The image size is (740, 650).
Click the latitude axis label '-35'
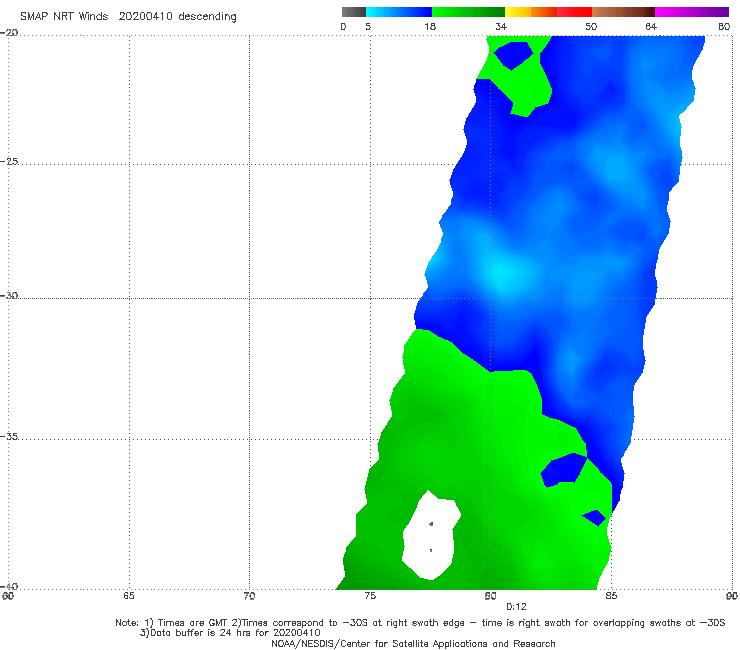9,436
